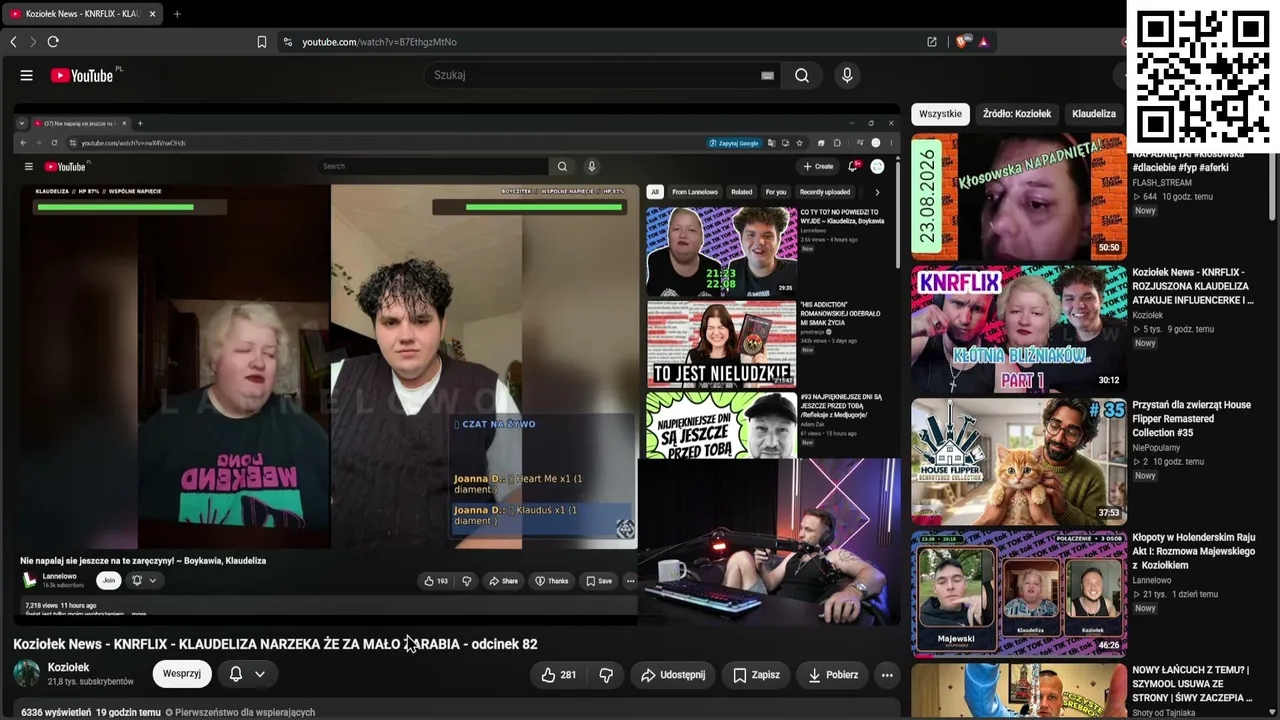Reload the current page
Screen dimensions: 1280x720
click(x=53, y=42)
